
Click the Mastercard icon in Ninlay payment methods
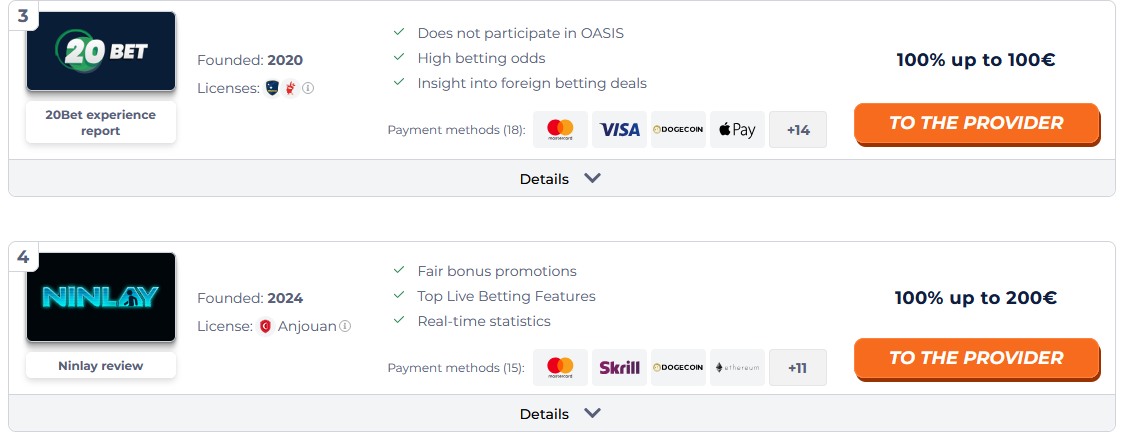(560, 368)
